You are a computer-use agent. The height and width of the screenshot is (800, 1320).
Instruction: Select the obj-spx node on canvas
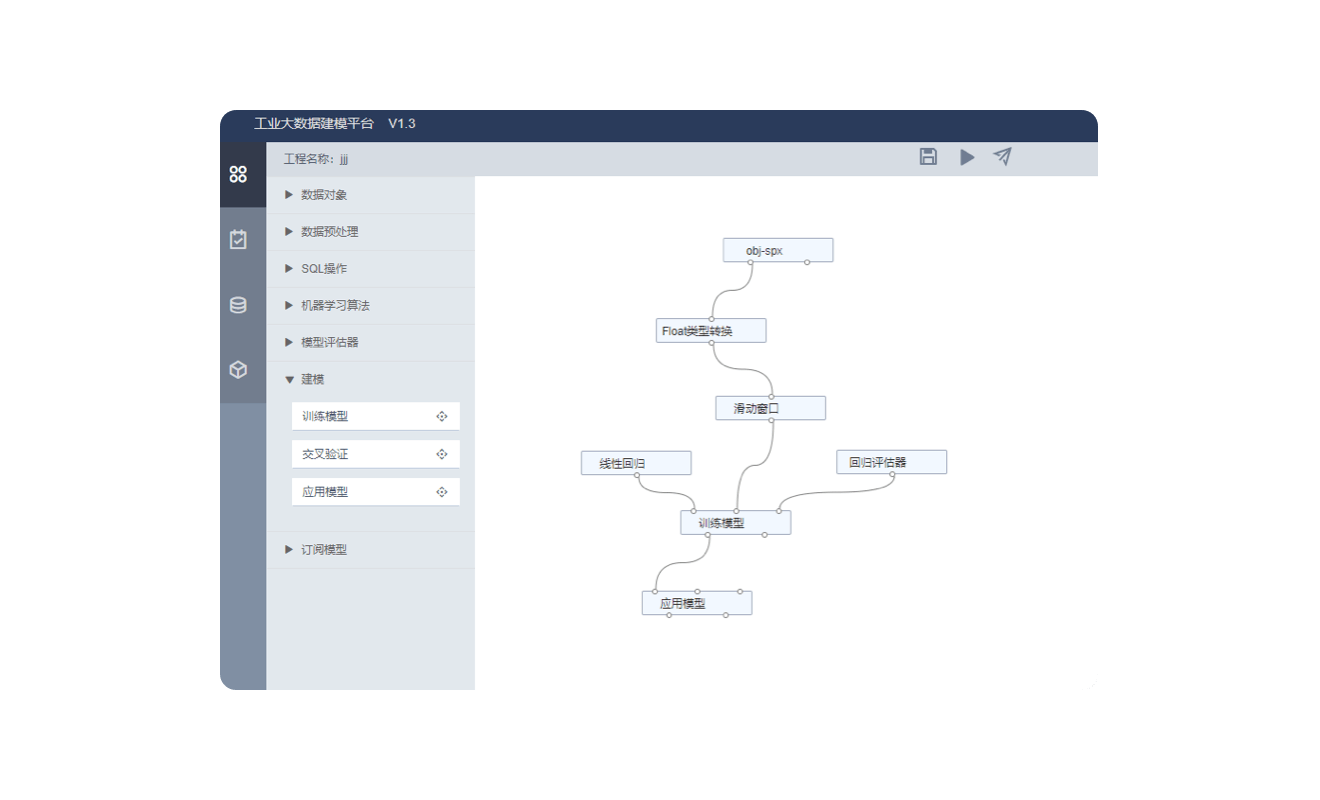778,250
